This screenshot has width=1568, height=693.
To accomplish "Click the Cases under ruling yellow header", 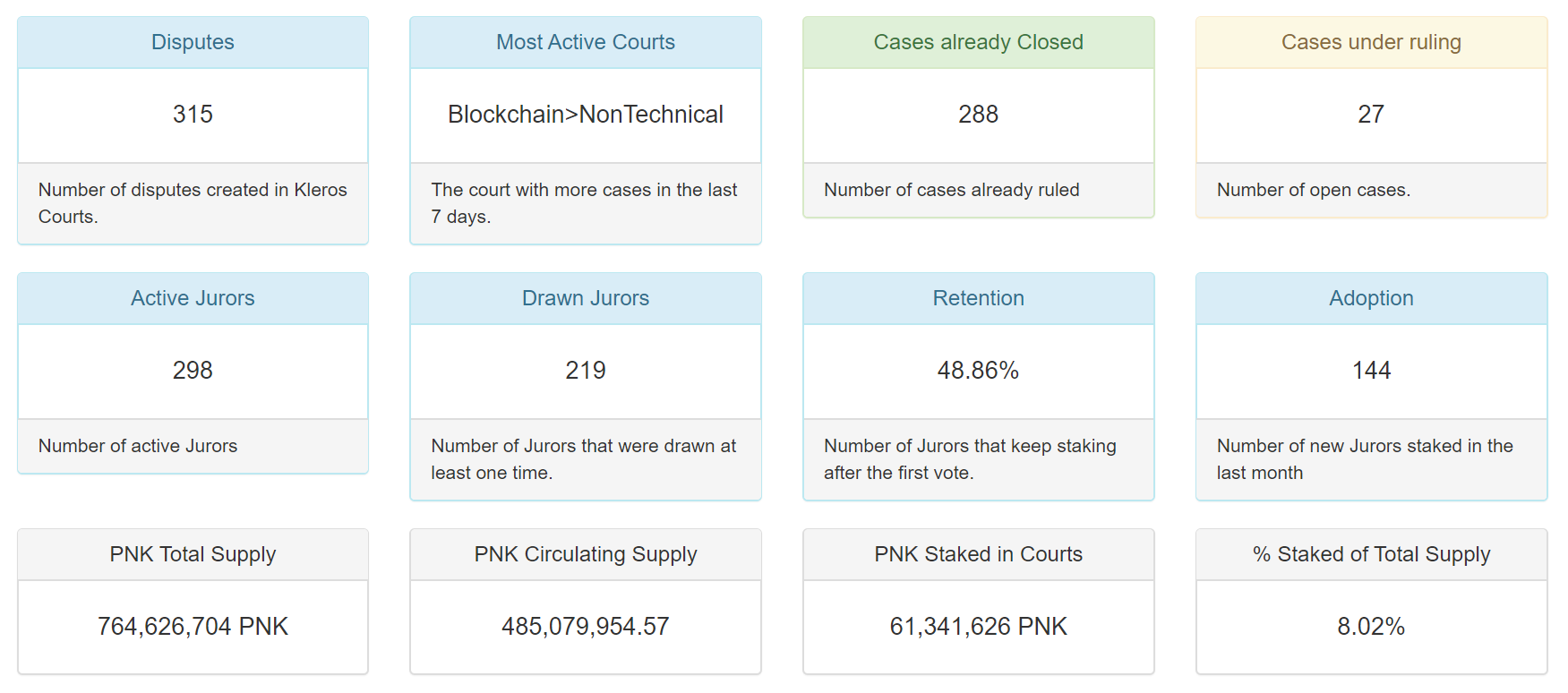I will 1372,42.
